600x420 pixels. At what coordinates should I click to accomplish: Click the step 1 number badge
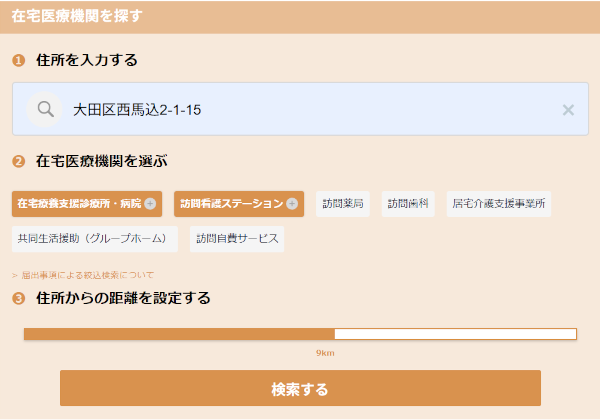coord(19,61)
